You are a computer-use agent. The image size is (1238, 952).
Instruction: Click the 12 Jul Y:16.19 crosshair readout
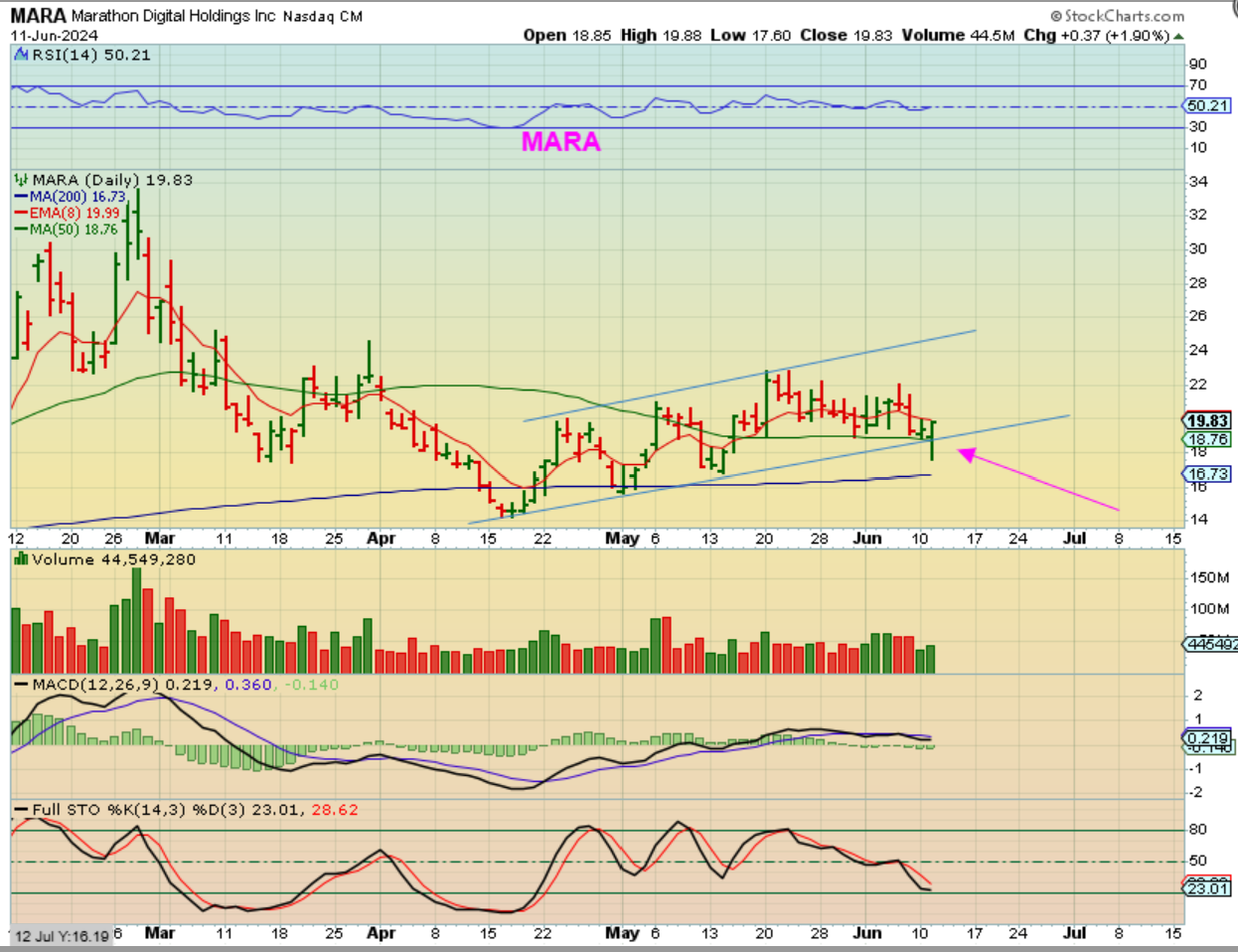pyautogui.click(x=60, y=936)
